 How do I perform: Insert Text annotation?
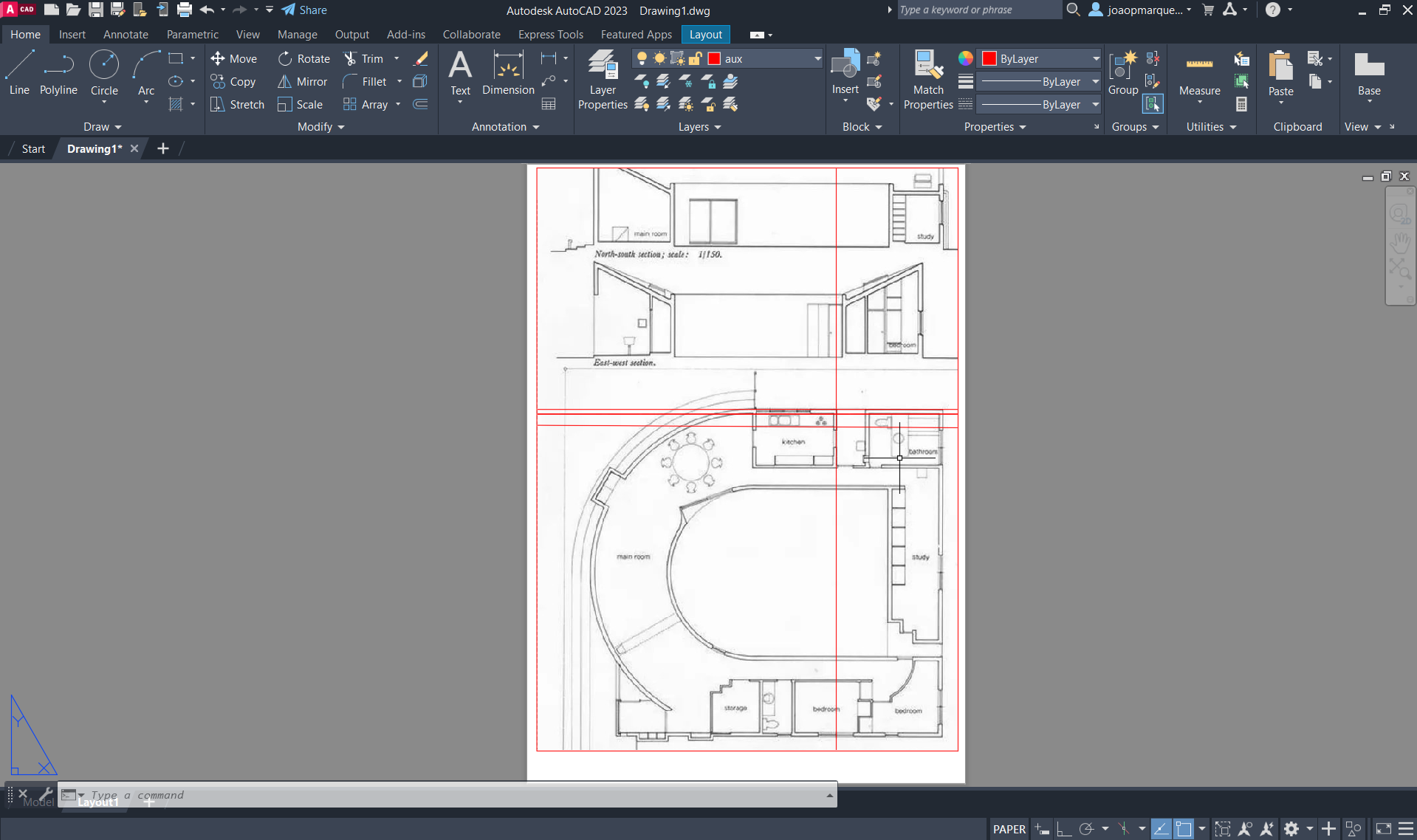tap(460, 73)
